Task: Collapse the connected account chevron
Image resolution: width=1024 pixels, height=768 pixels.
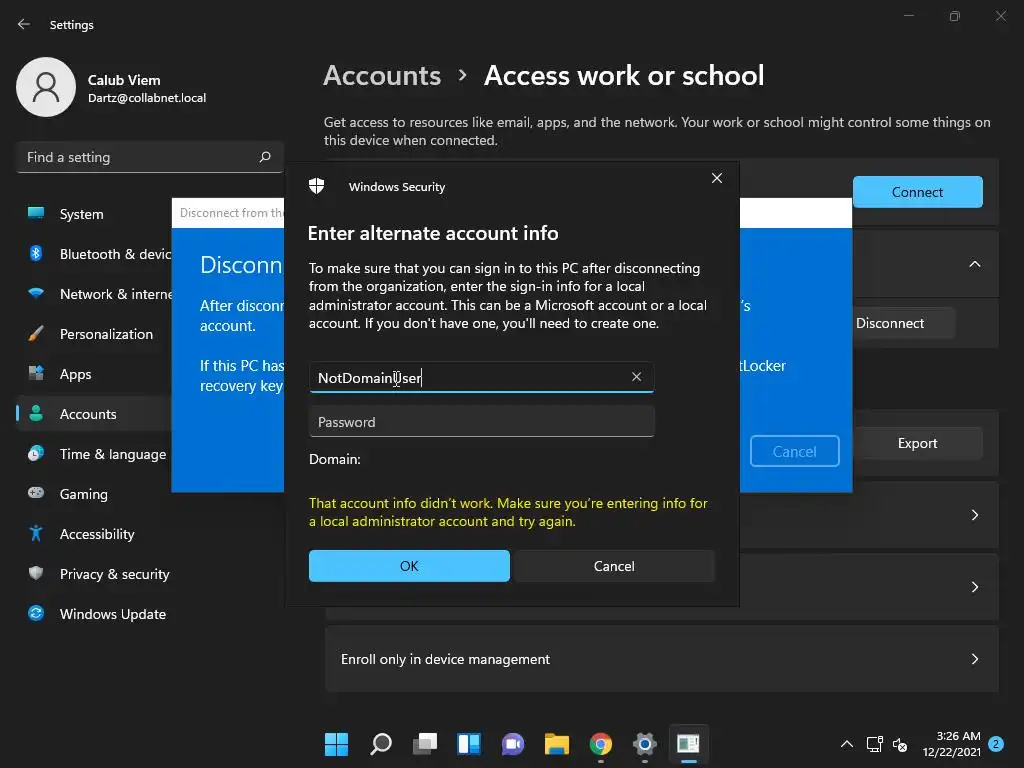Action: pos(974,264)
